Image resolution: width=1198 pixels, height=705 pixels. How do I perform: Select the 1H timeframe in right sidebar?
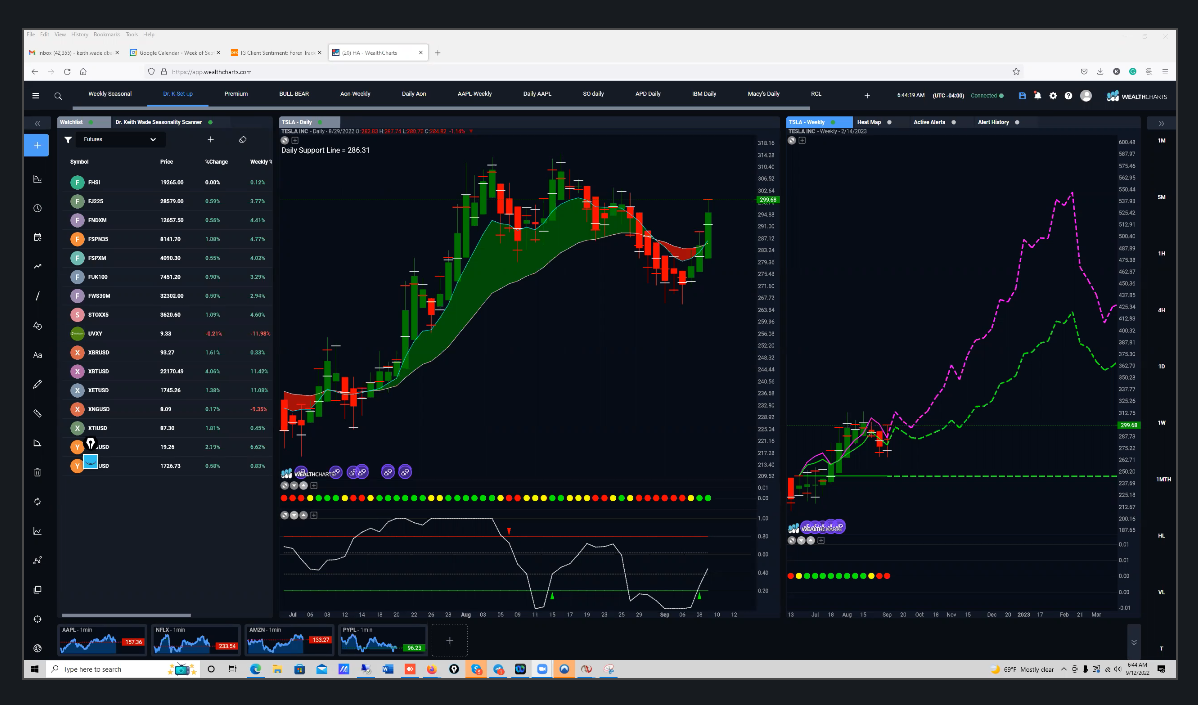(x=1161, y=254)
